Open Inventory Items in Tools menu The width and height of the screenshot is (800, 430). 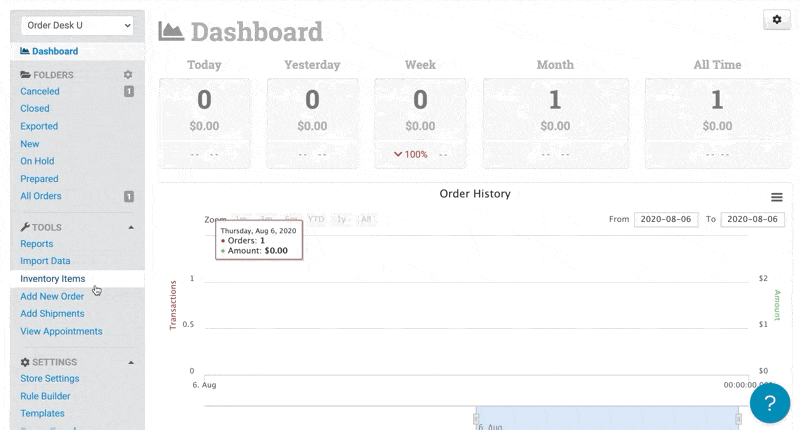coord(53,279)
